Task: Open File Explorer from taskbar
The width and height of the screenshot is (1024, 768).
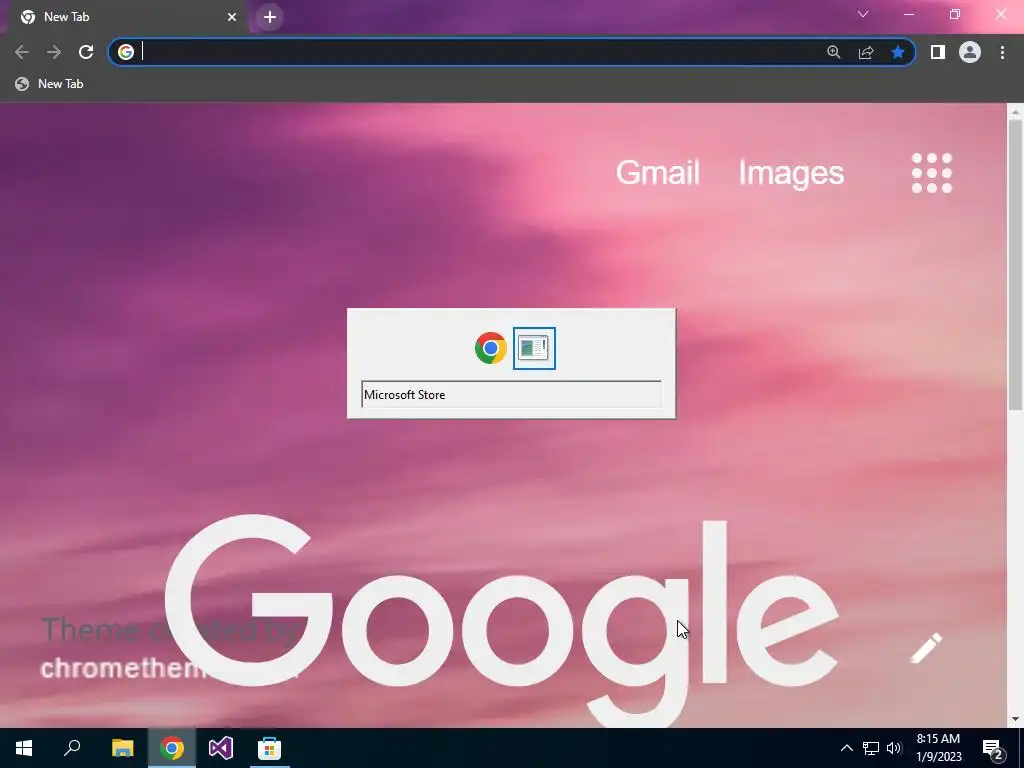Action: tap(122, 748)
